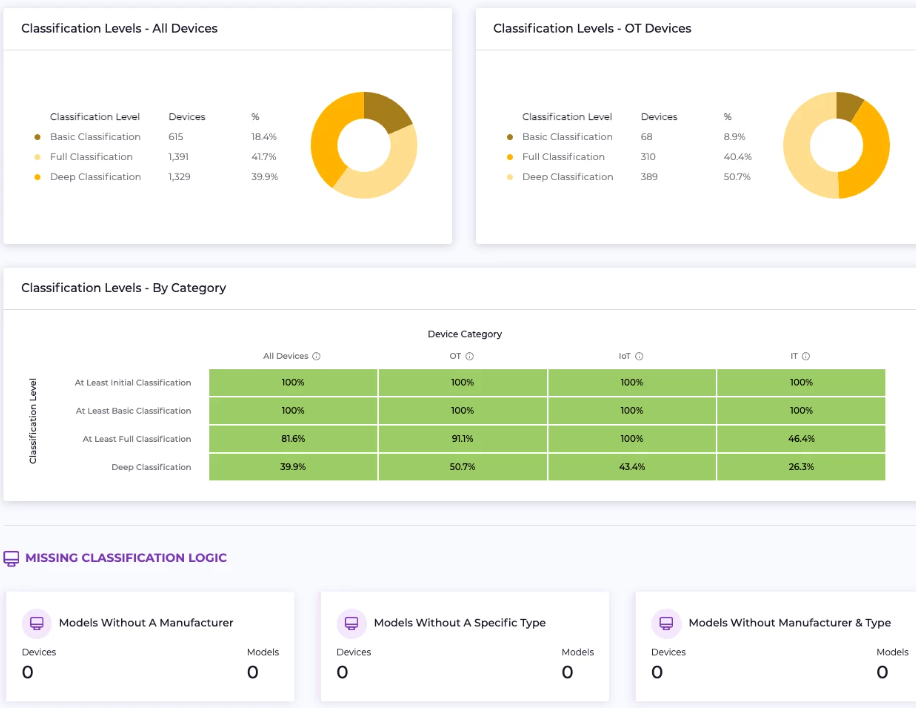Image resolution: width=916 pixels, height=708 pixels.
Task: Click Classification Levels - By Category heading
Action: pyautogui.click(x=124, y=288)
